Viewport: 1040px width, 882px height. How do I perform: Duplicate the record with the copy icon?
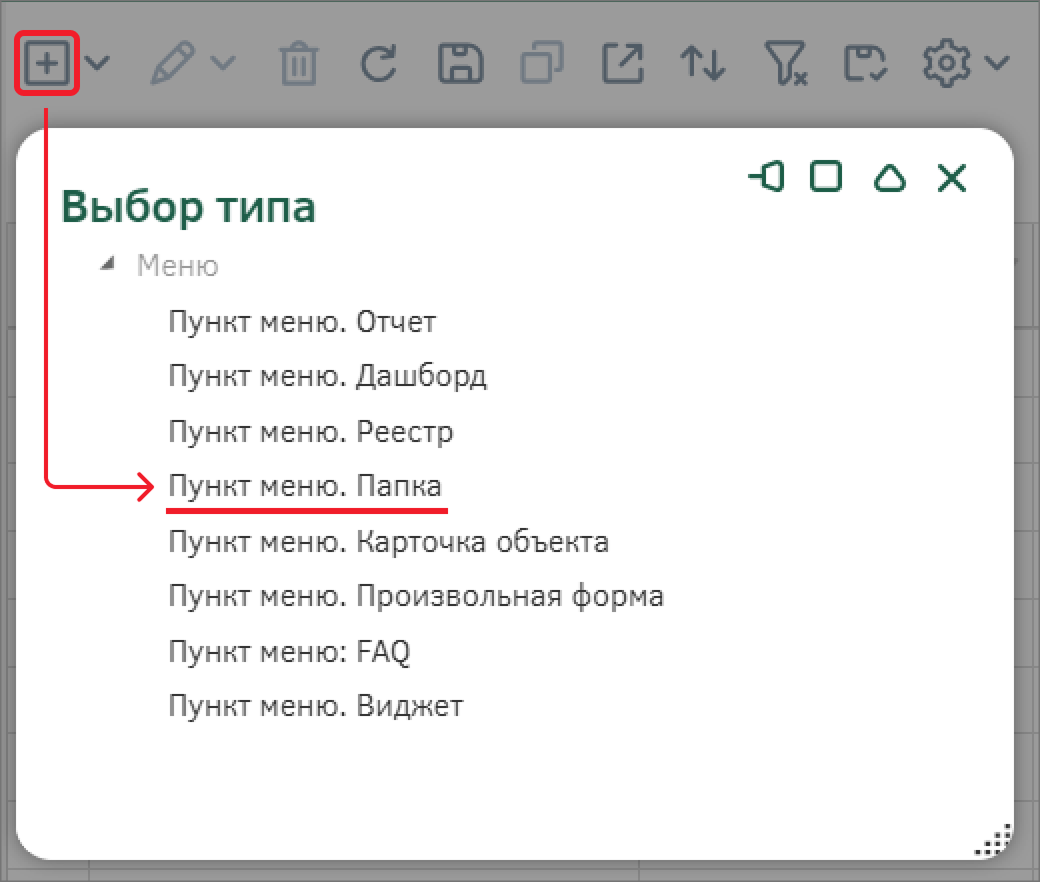click(x=541, y=62)
